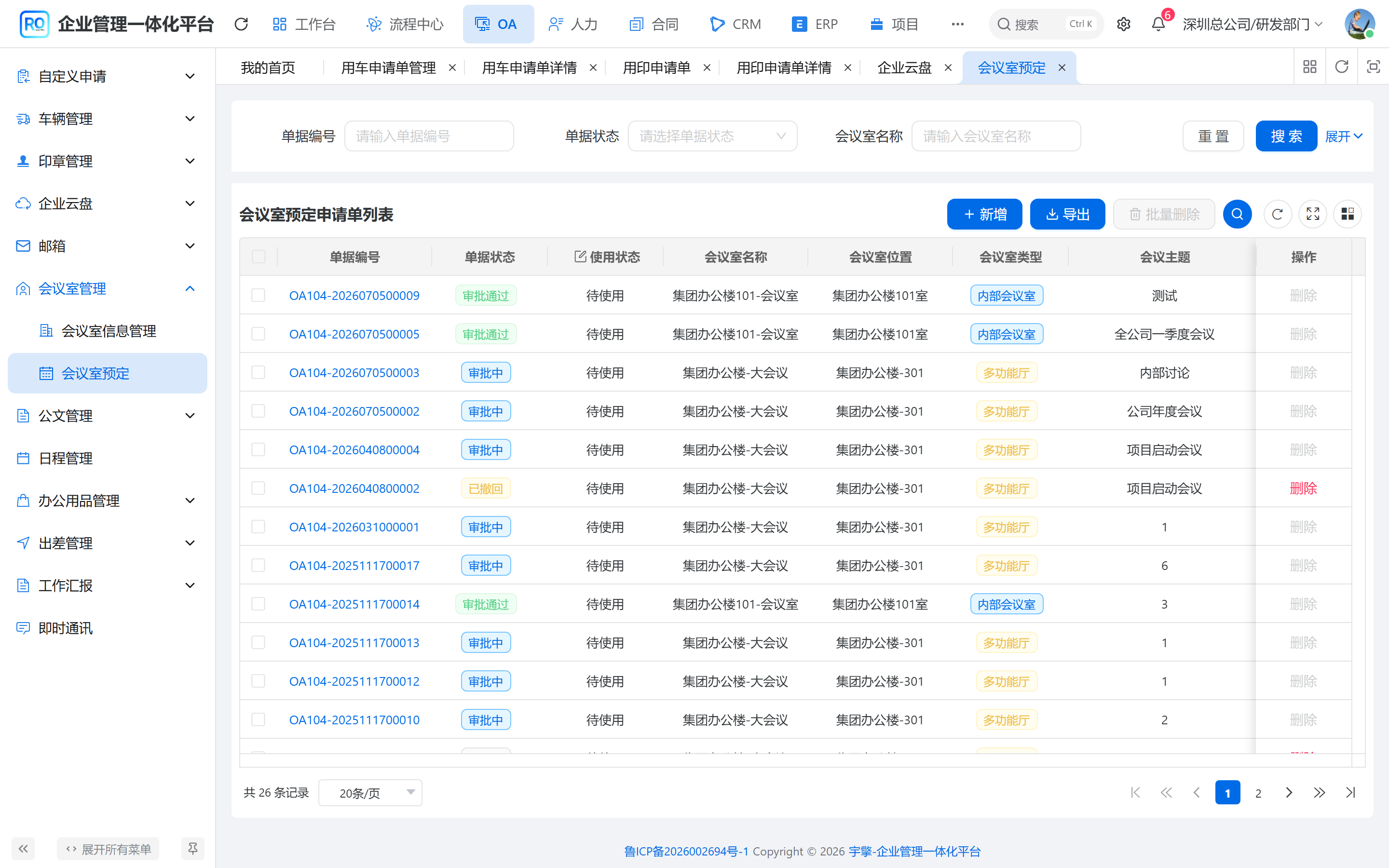This screenshot has height=868, width=1389.
Task: Switch to 用车申请单管理 tab
Action: [389, 68]
